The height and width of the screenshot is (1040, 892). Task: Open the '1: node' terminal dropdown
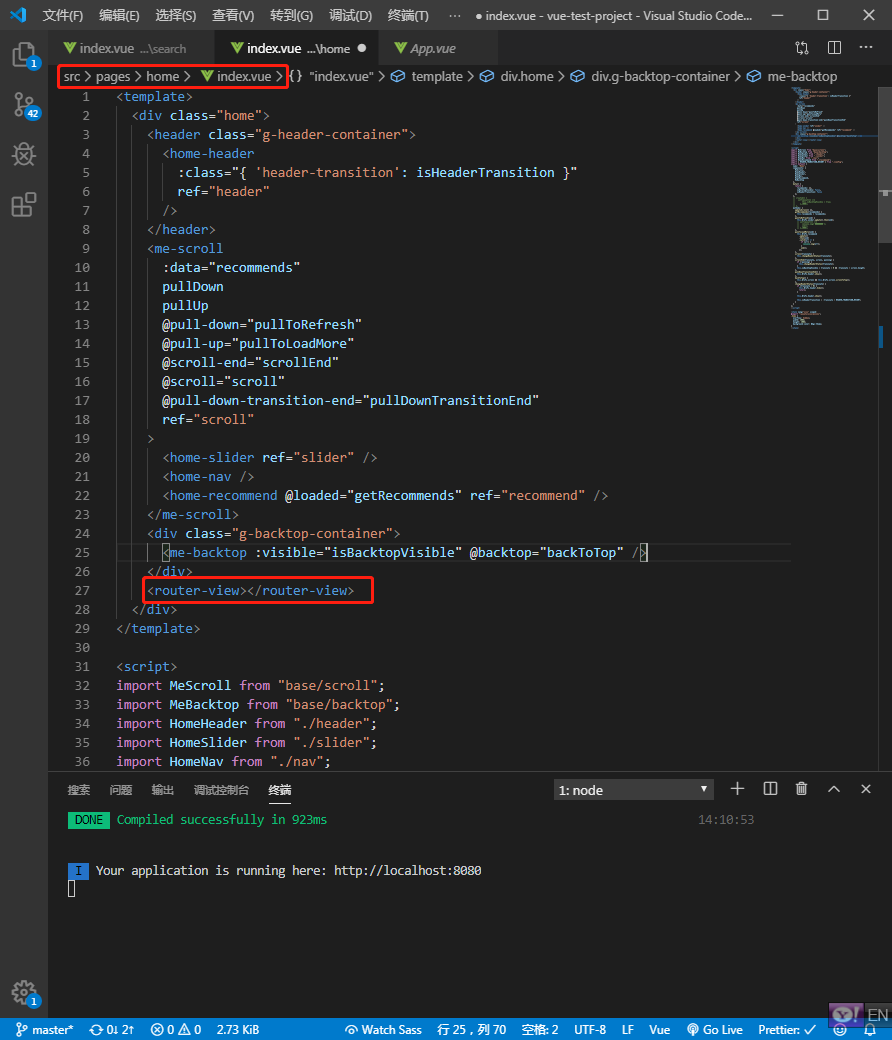coord(634,790)
